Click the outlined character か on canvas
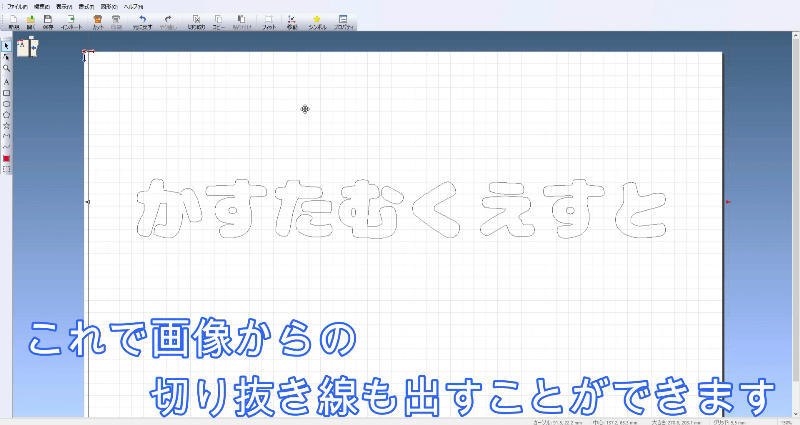This screenshot has height=425, width=800. (x=167, y=208)
